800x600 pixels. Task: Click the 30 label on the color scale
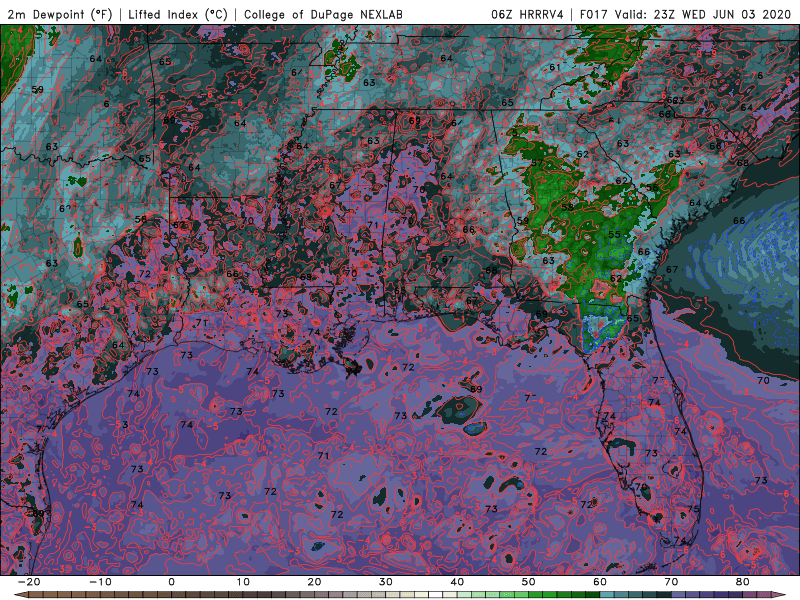point(386,582)
